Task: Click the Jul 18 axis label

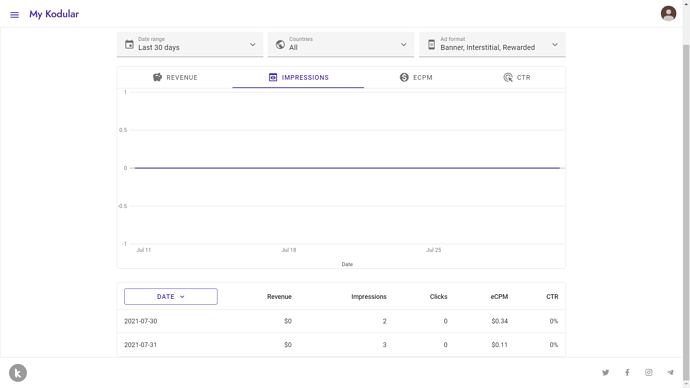Action: 289,250
